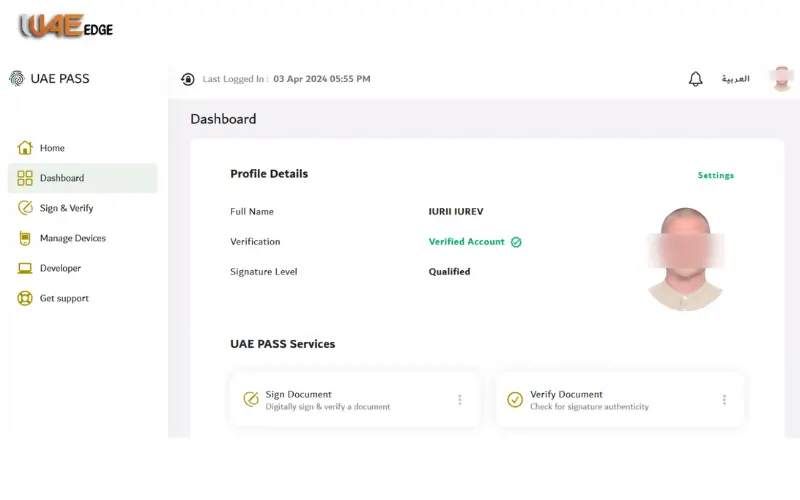Open Sign Document card options menu
The height and width of the screenshot is (500, 800).
coord(460,399)
